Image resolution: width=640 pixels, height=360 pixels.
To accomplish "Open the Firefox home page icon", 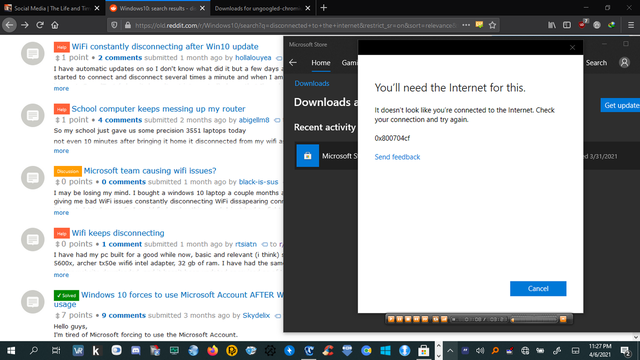I will (x=55, y=25).
